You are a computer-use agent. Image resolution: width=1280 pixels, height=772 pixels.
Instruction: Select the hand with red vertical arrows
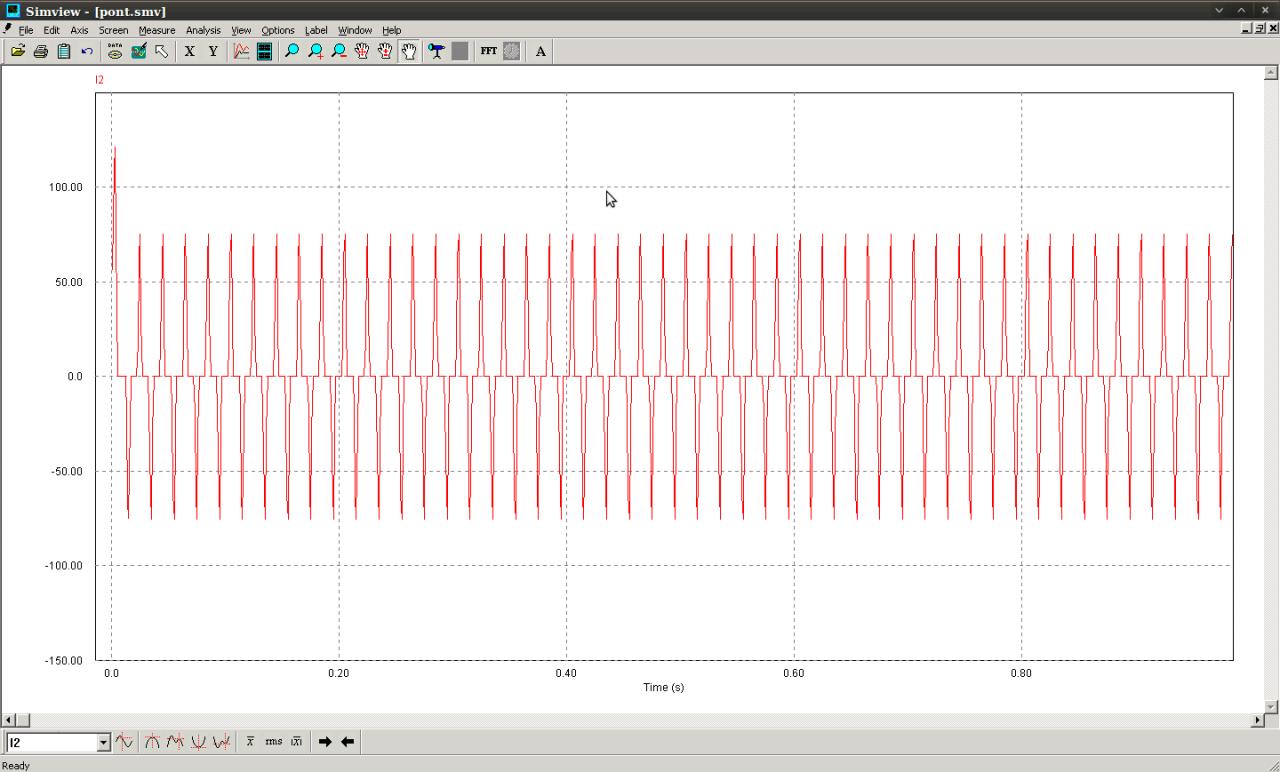(385, 51)
